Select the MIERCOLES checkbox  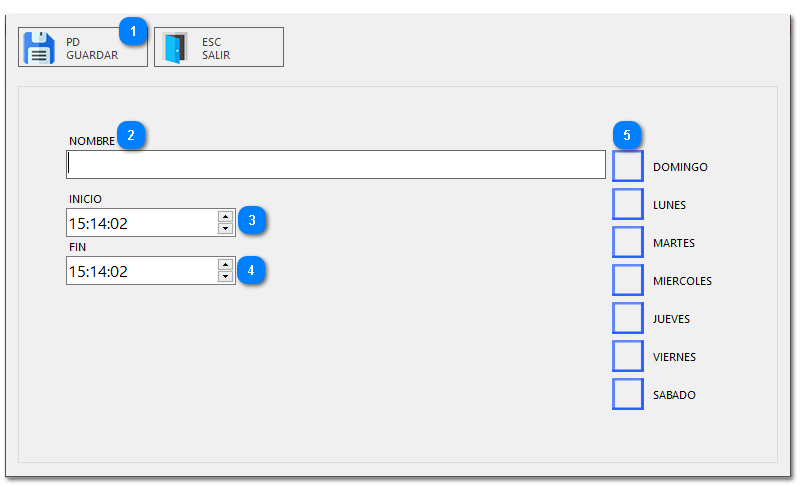coord(628,280)
